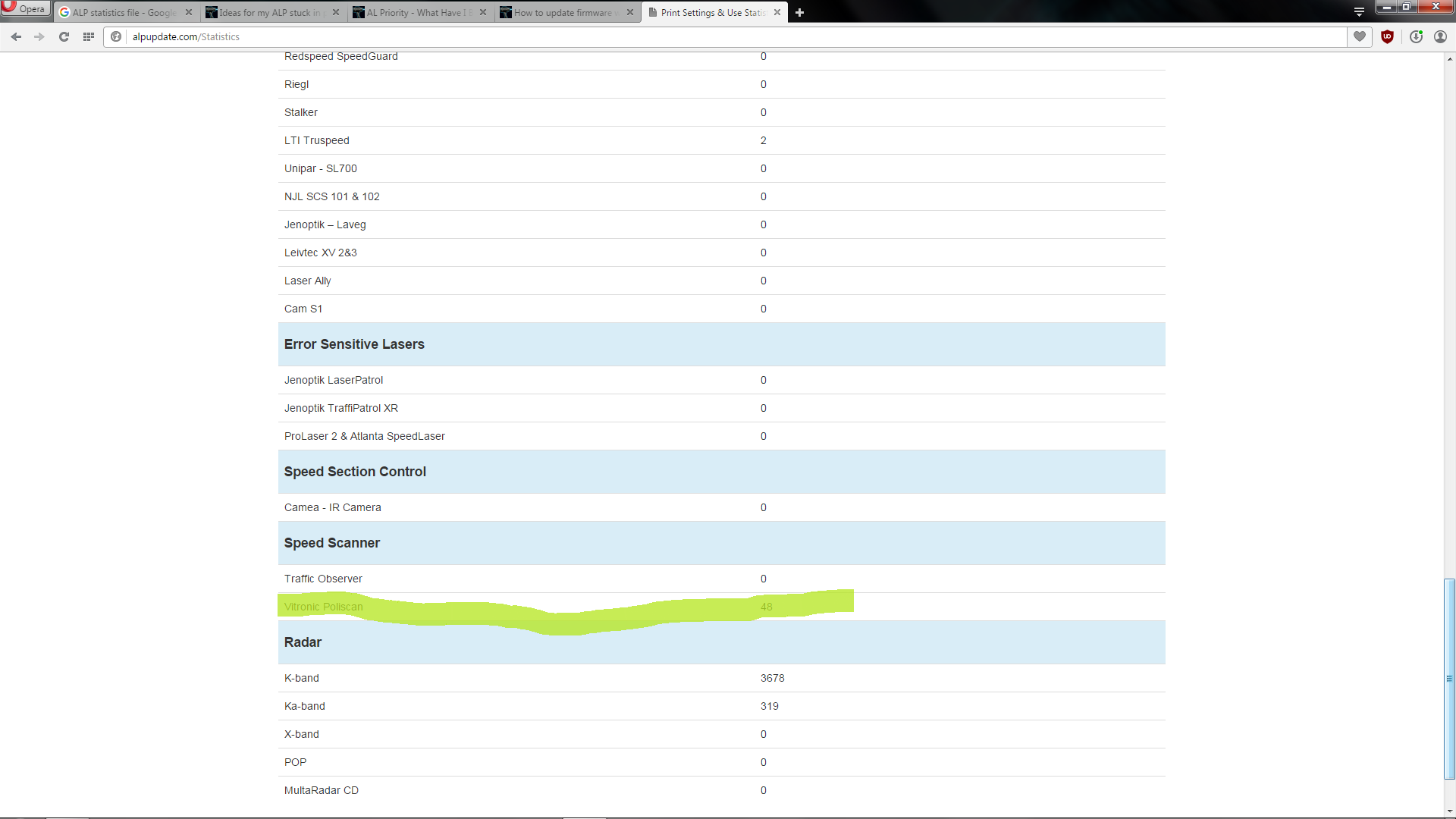This screenshot has height=819, width=1456.
Task: Click the vertical scrollbar thumb
Action: click(1449, 678)
